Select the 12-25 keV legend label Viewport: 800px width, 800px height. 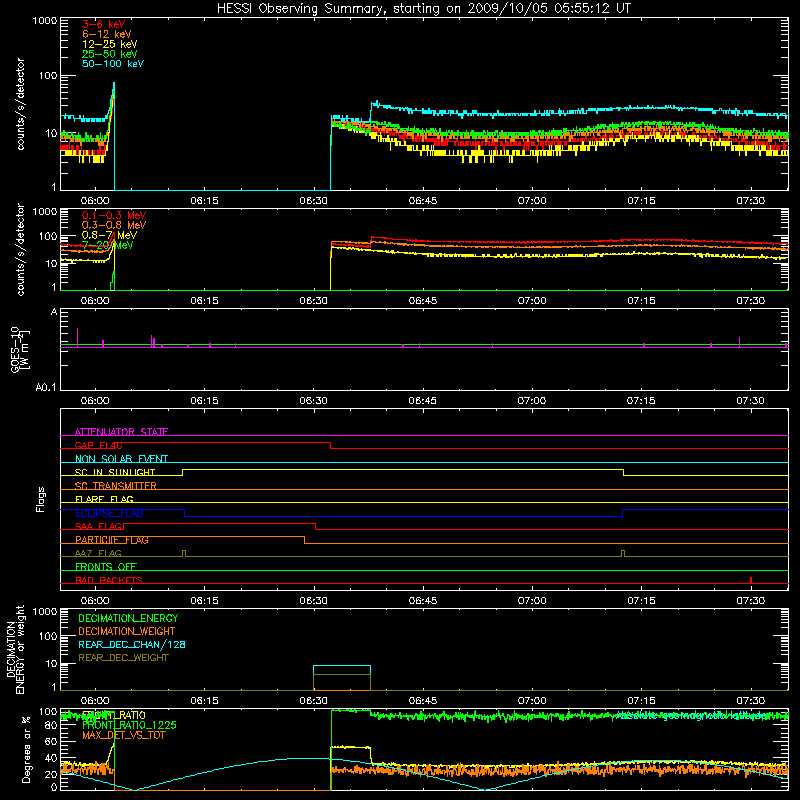coord(110,44)
